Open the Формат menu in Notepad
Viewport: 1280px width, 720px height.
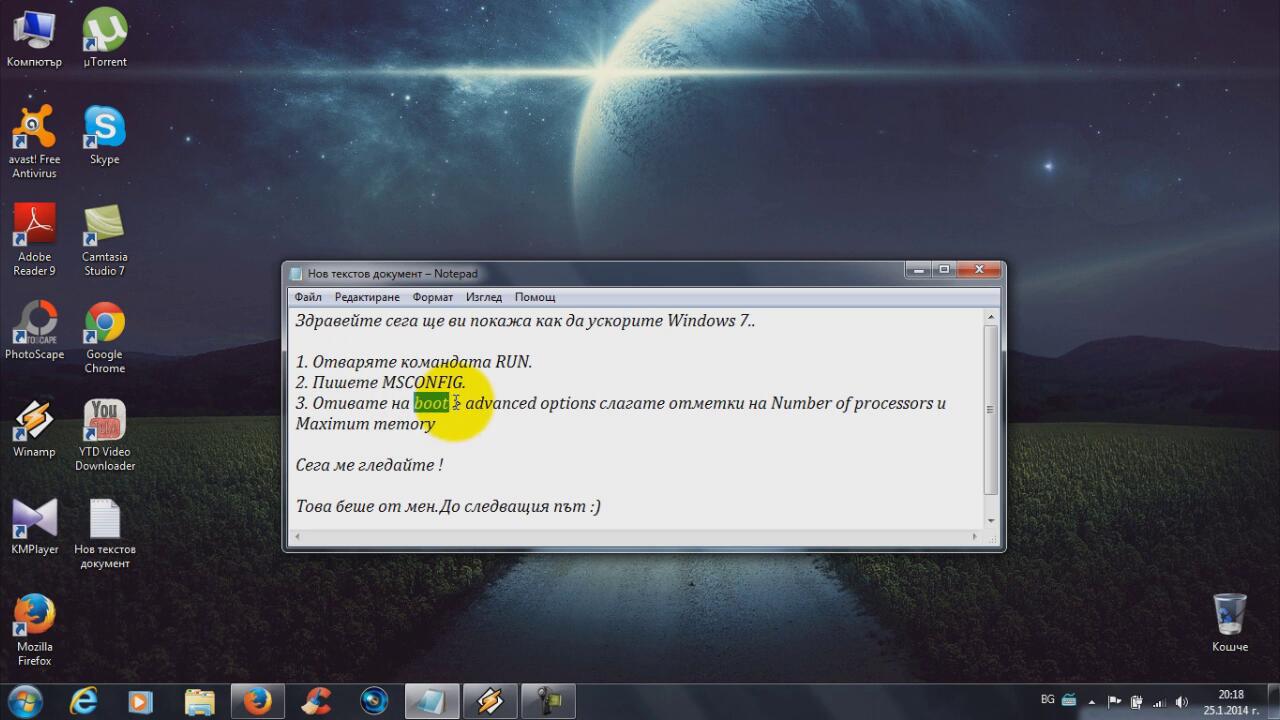tap(432, 297)
